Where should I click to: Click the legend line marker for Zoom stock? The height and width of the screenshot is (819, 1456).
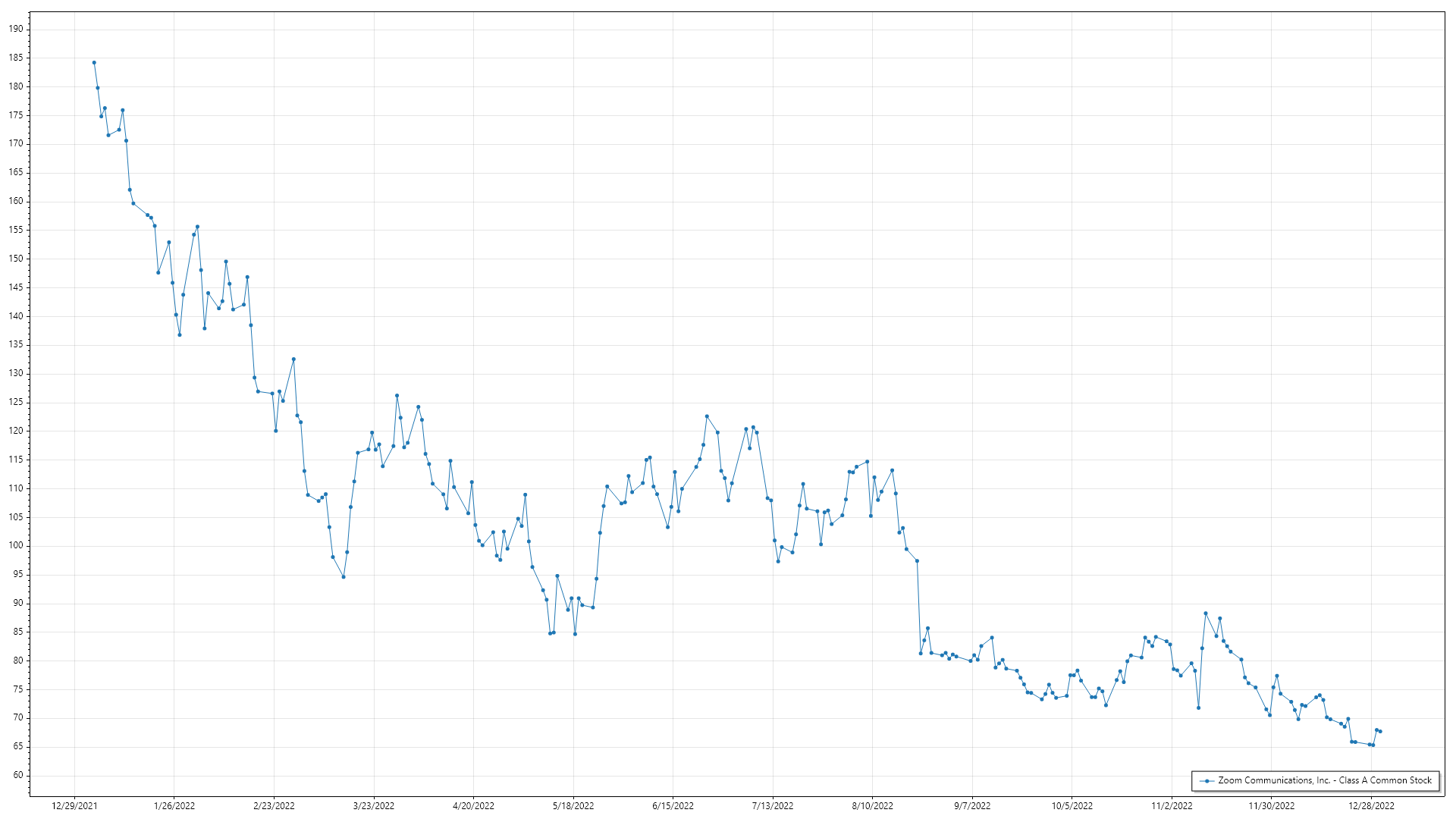click(1206, 780)
